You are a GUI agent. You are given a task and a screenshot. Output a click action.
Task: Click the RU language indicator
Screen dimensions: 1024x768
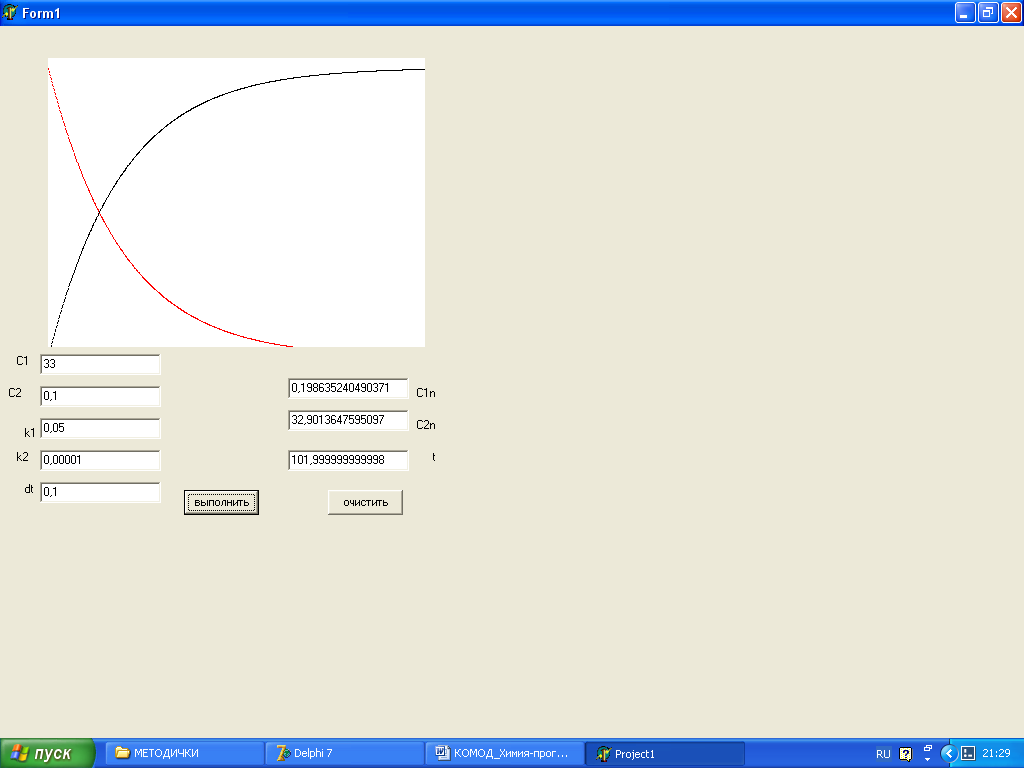883,754
